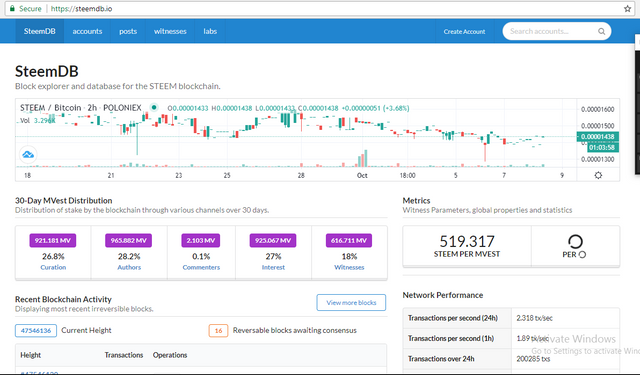
Task: Open the Witnesses distribution link
Action: coord(349,267)
